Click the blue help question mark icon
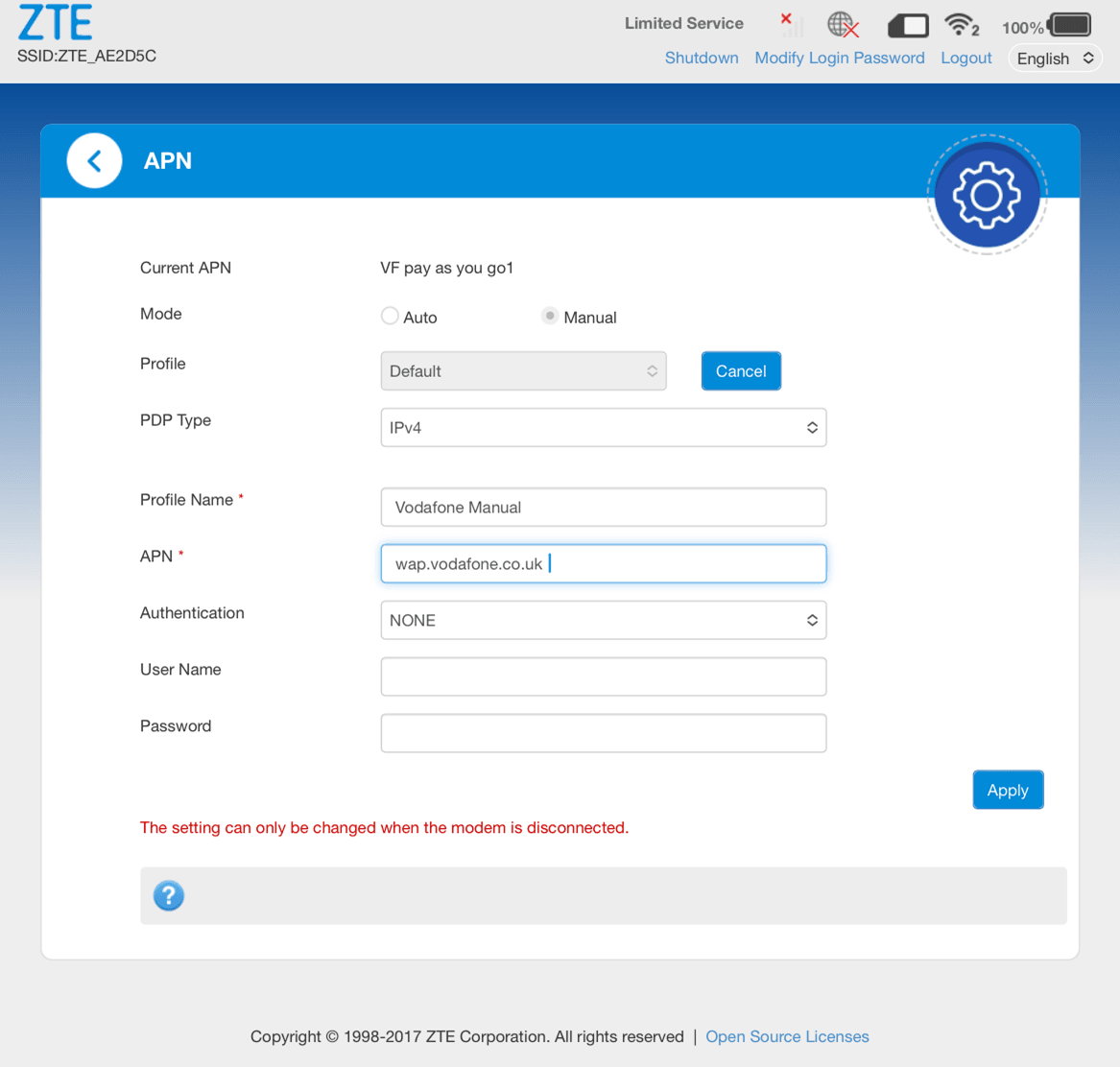This screenshot has height=1067, width=1120. point(169,895)
